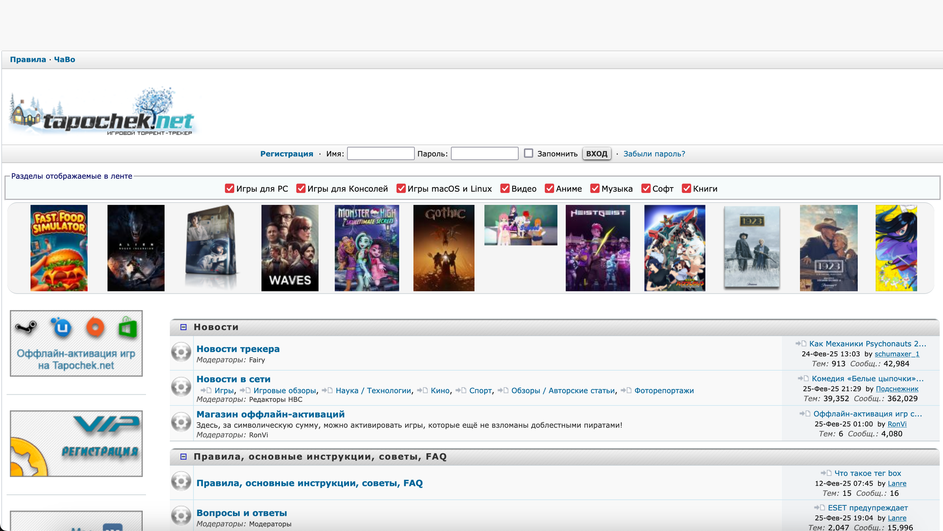Click last-post icon before Что такое тег box

pyautogui.click(x=826, y=473)
